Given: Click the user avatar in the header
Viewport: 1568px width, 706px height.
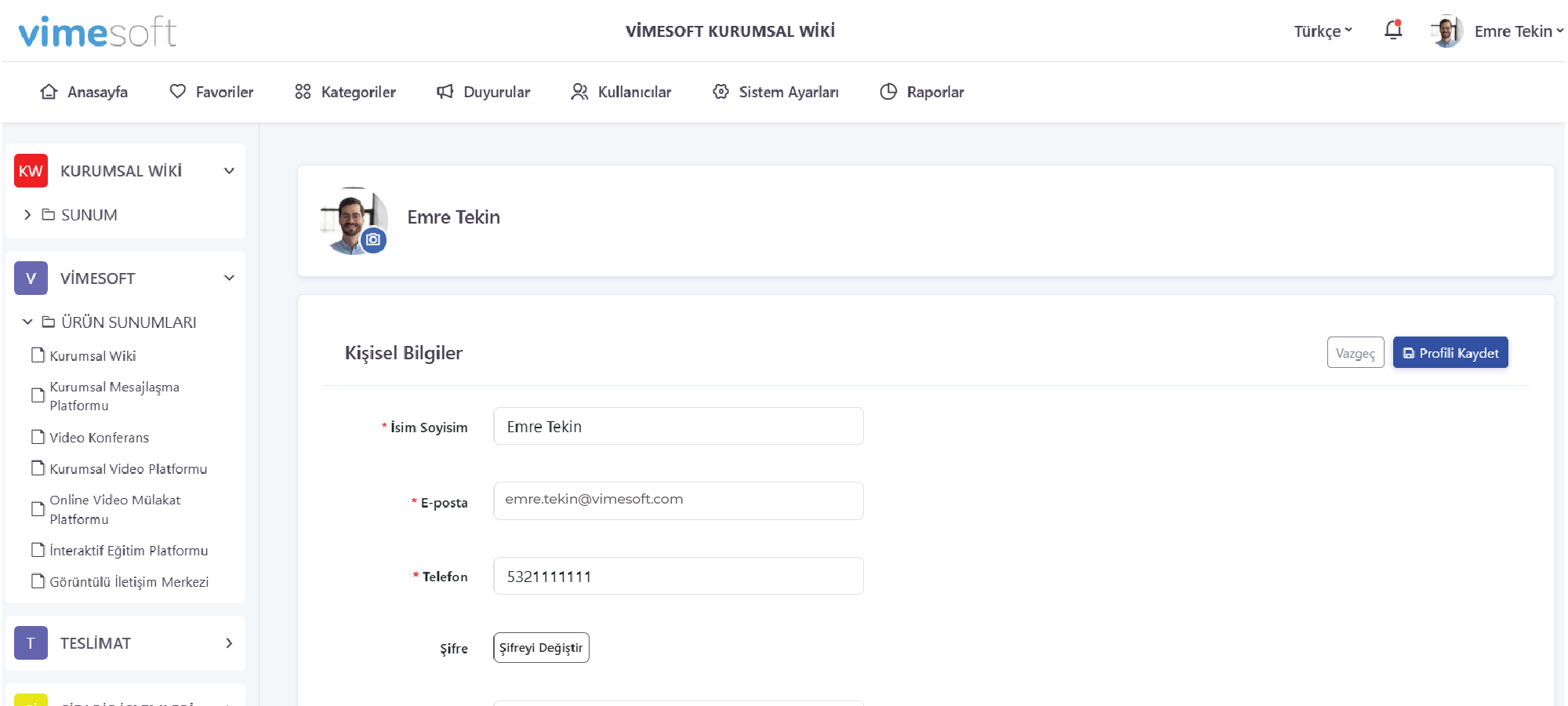Looking at the screenshot, I should pyautogui.click(x=1446, y=31).
